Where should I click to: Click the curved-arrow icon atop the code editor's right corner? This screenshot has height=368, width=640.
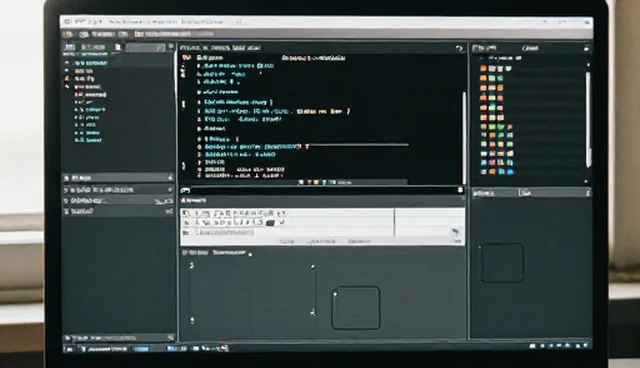coord(460,49)
